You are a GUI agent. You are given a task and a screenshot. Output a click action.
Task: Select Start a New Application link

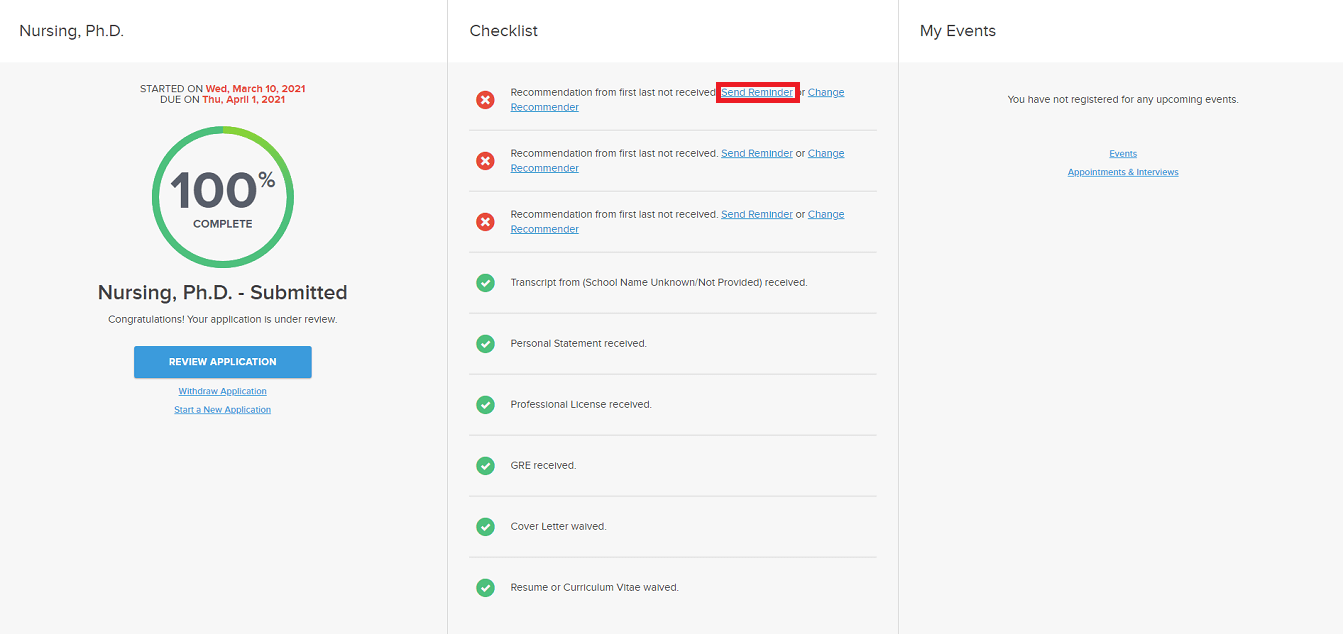[x=222, y=410]
